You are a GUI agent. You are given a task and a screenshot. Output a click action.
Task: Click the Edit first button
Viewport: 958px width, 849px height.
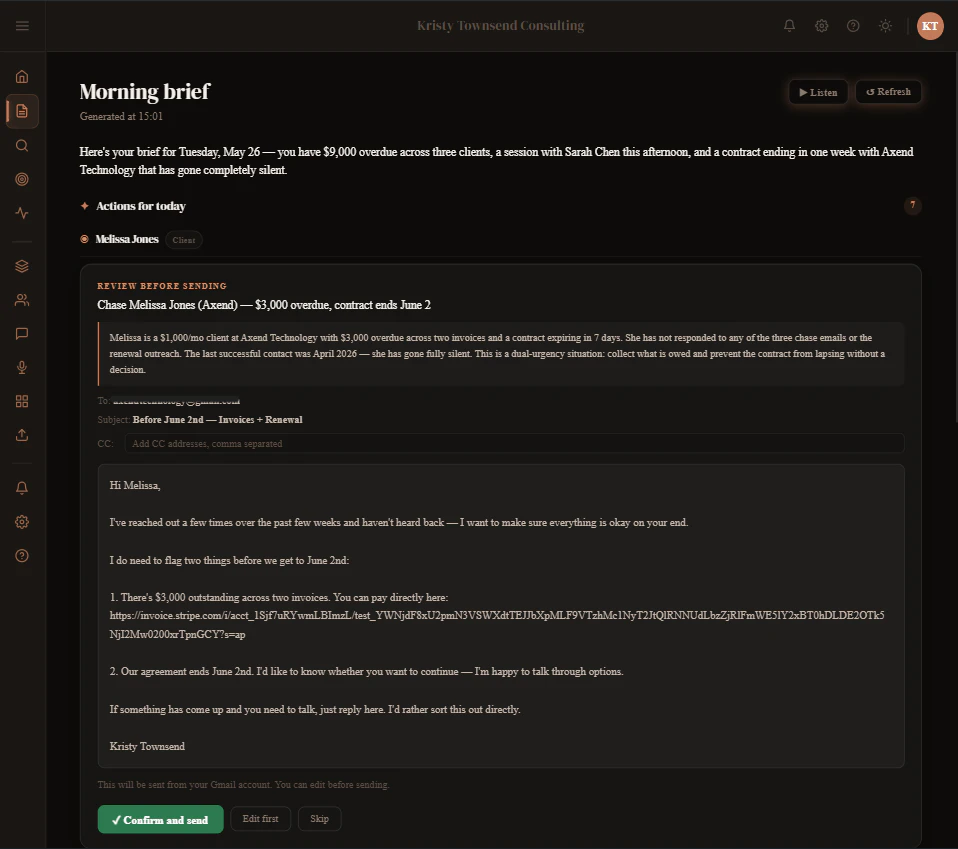point(260,819)
